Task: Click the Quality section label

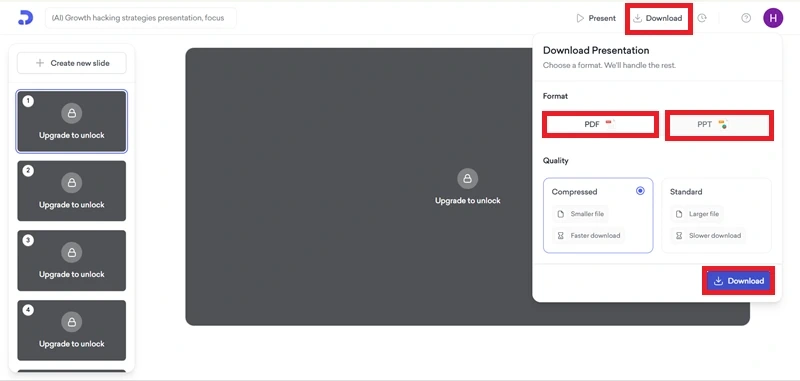Action: click(556, 161)
